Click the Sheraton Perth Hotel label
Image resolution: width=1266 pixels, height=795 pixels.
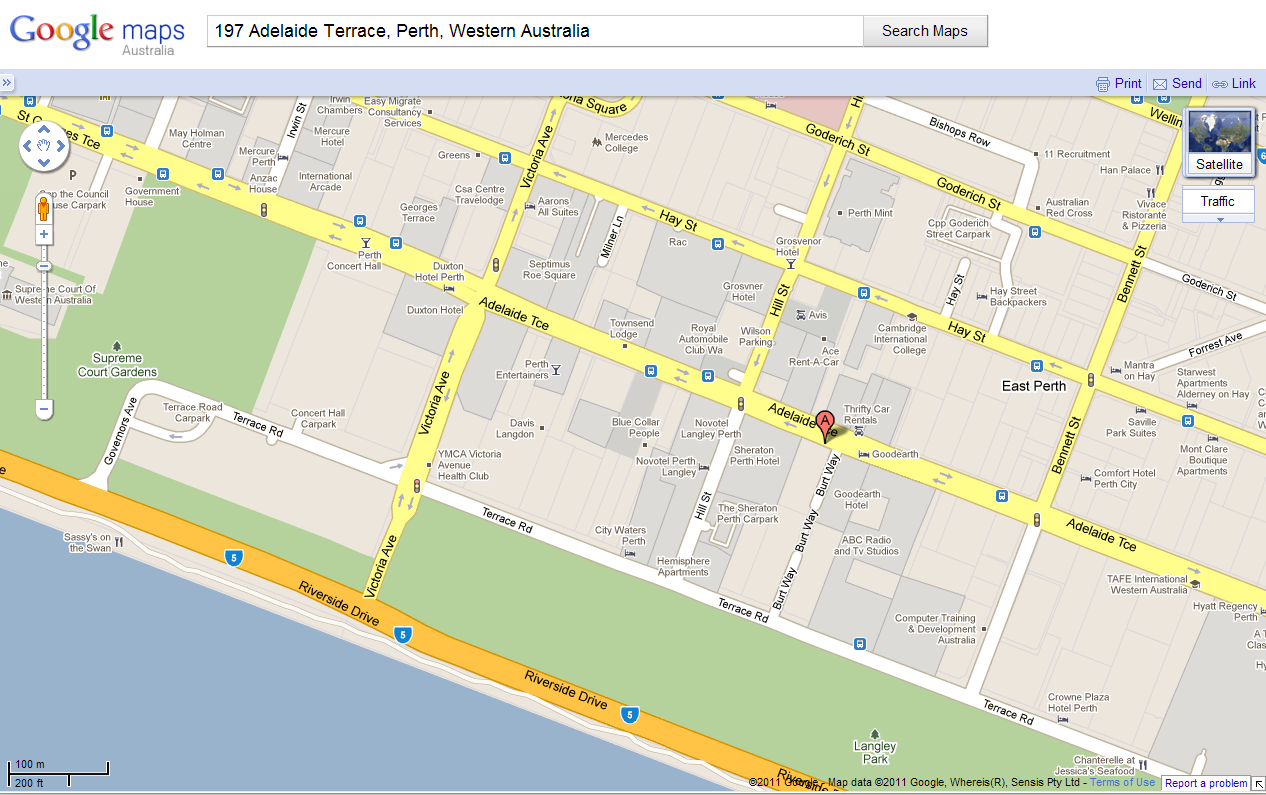tap(755, 455)
